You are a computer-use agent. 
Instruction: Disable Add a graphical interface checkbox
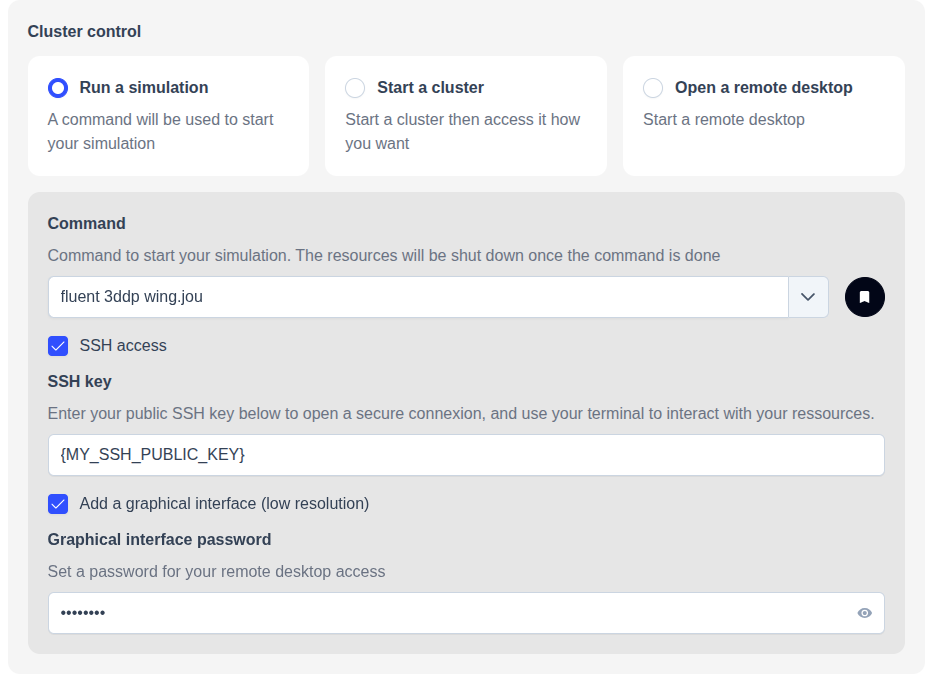point(58,504)
